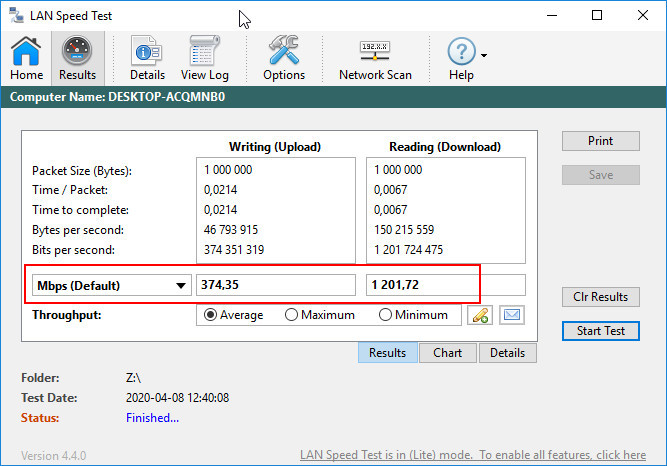Click the Version 4.4.0 label

point(54,456)
